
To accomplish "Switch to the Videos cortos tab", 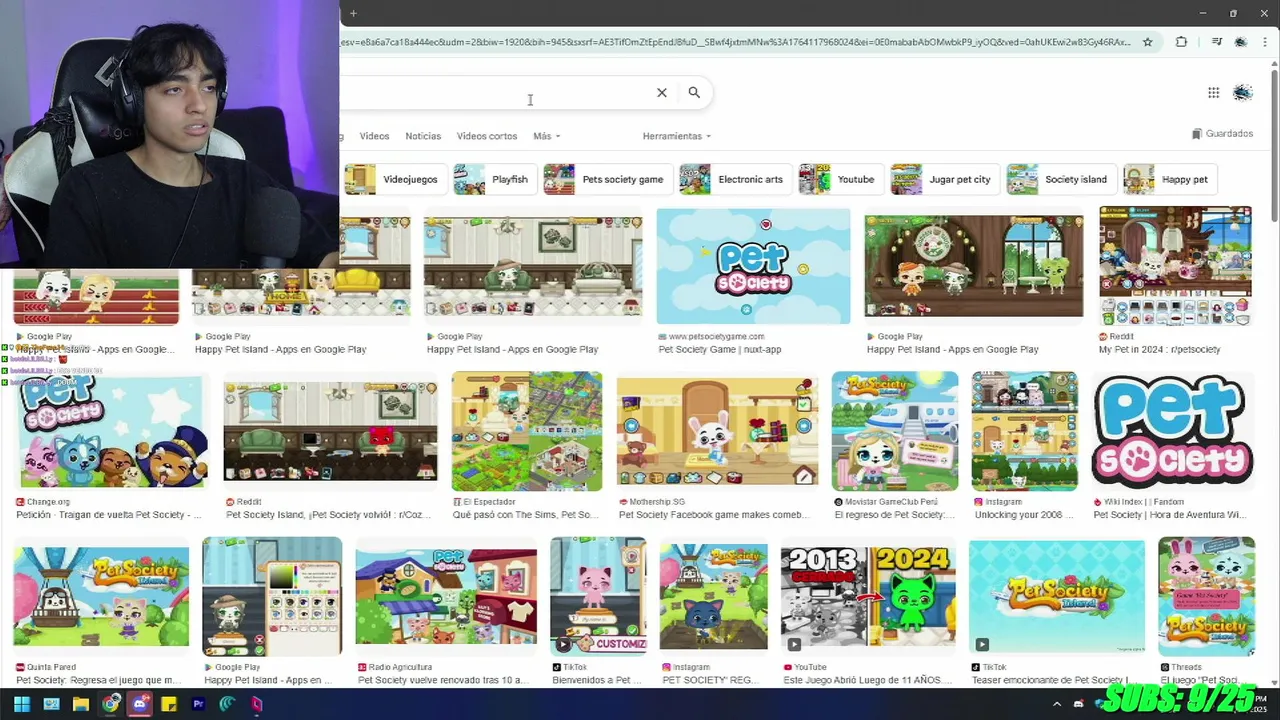I will point(487,136).
